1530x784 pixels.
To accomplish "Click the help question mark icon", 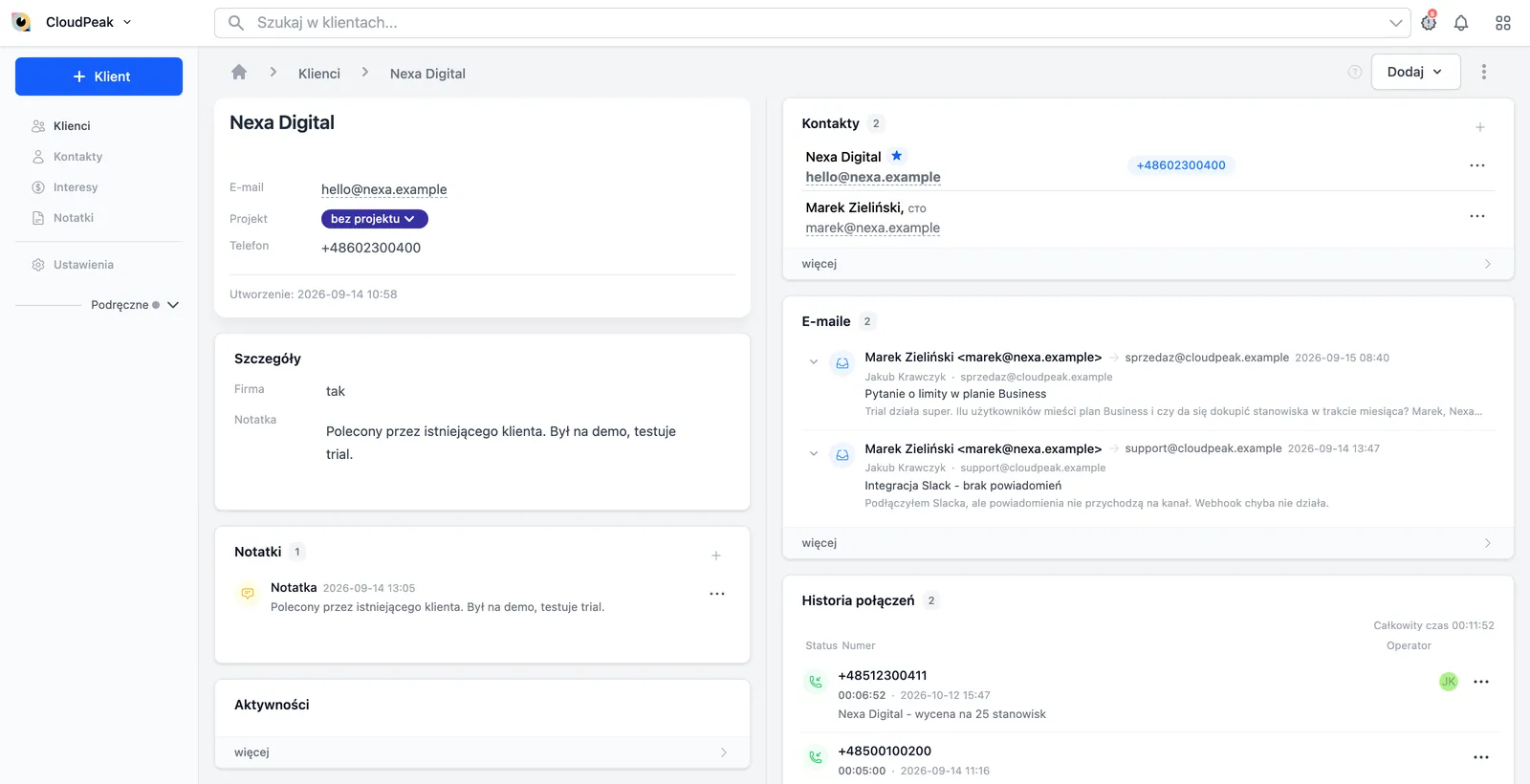I will click(1355, 72).
